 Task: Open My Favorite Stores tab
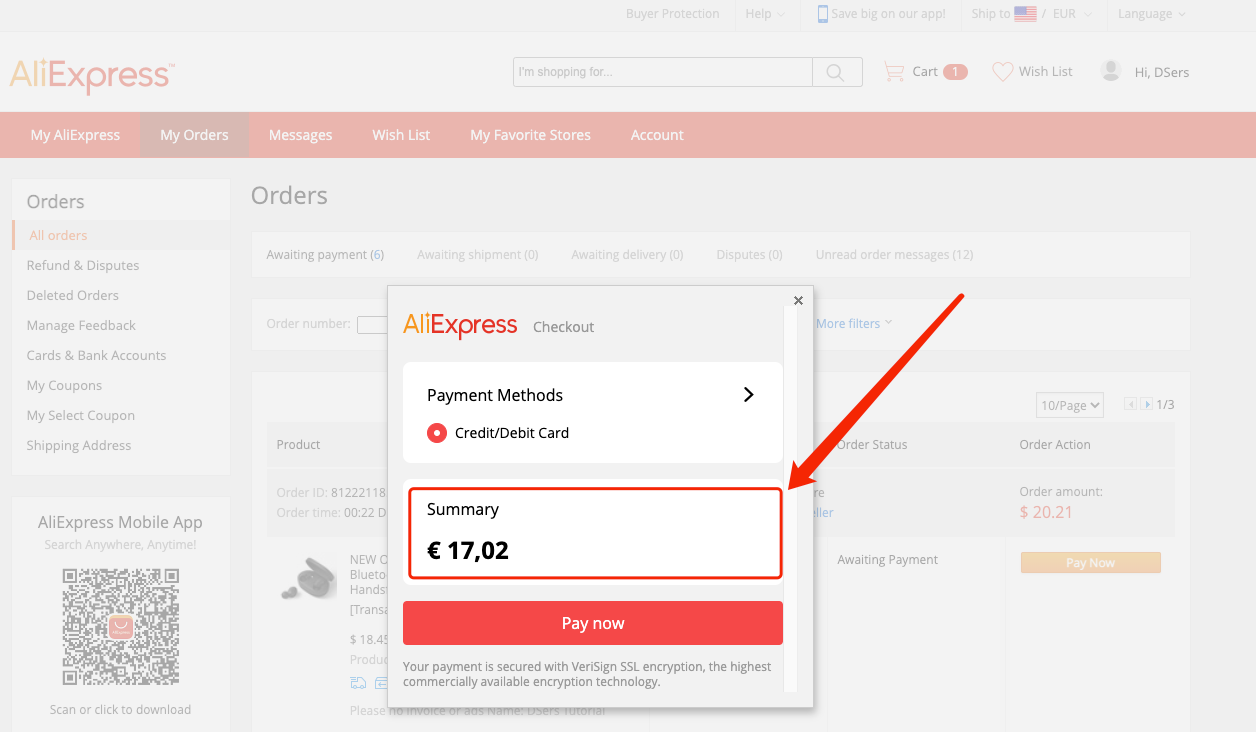click(531, 135)
